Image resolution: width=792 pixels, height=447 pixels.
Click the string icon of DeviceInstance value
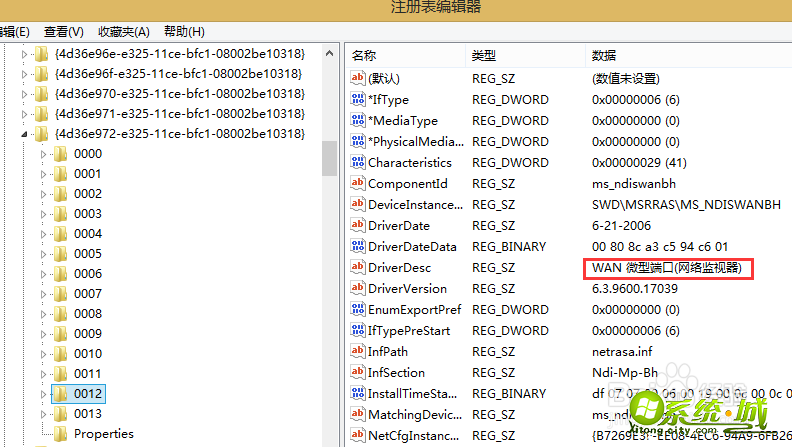pyautogui.click(x=358, y=204)
